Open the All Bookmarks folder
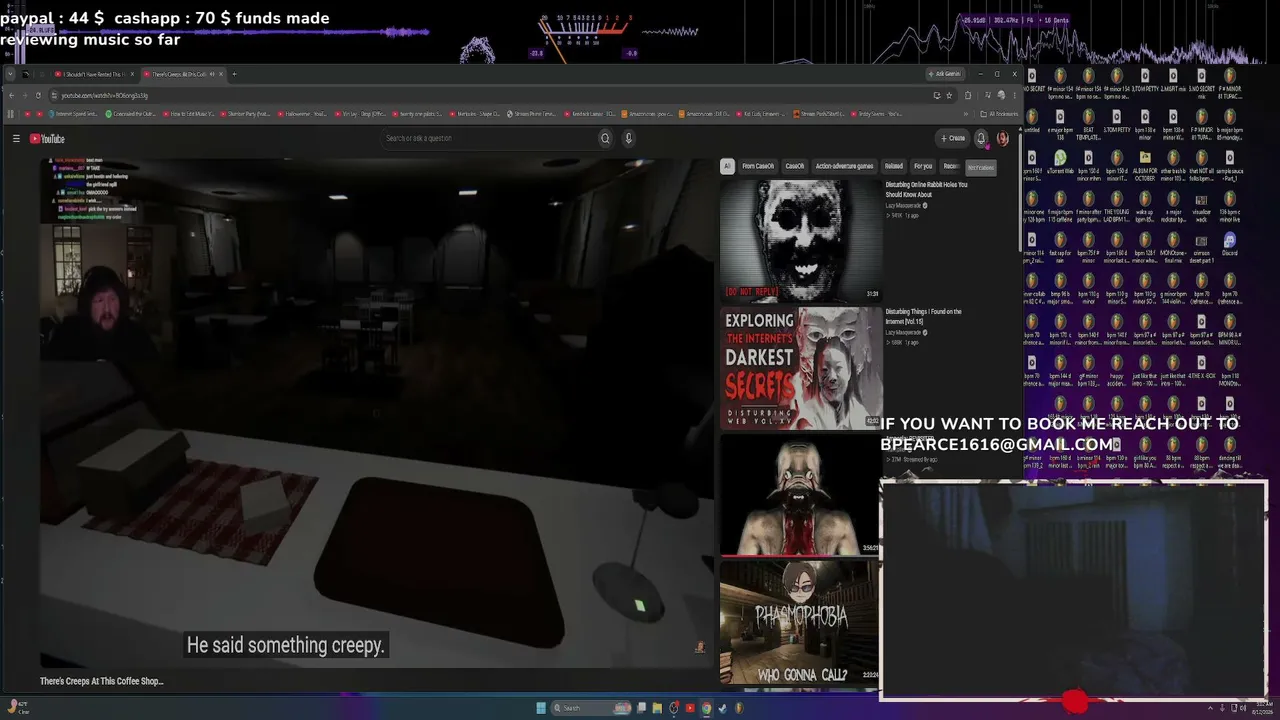 point(998,114)
